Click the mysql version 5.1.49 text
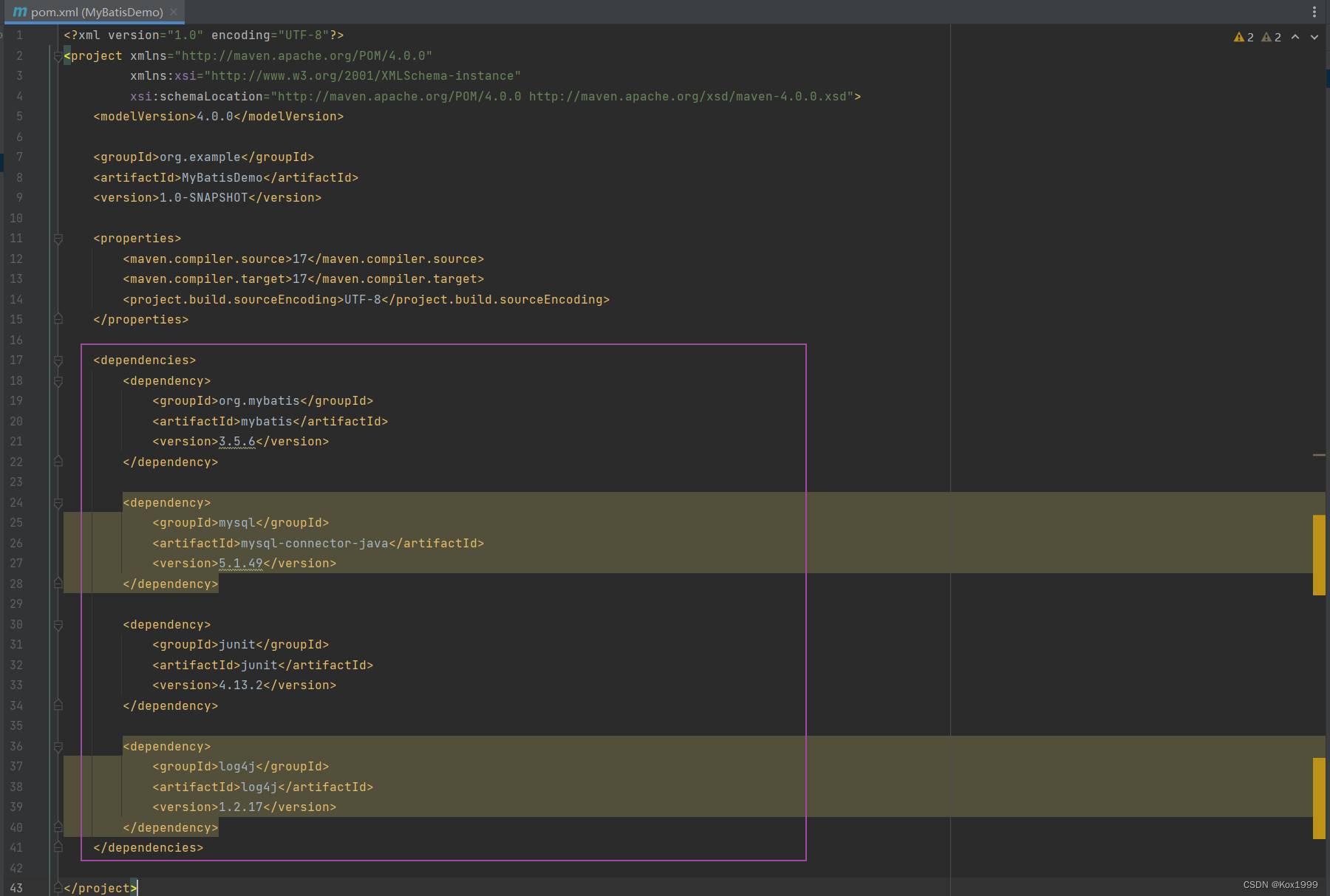 tap(241, 564)
